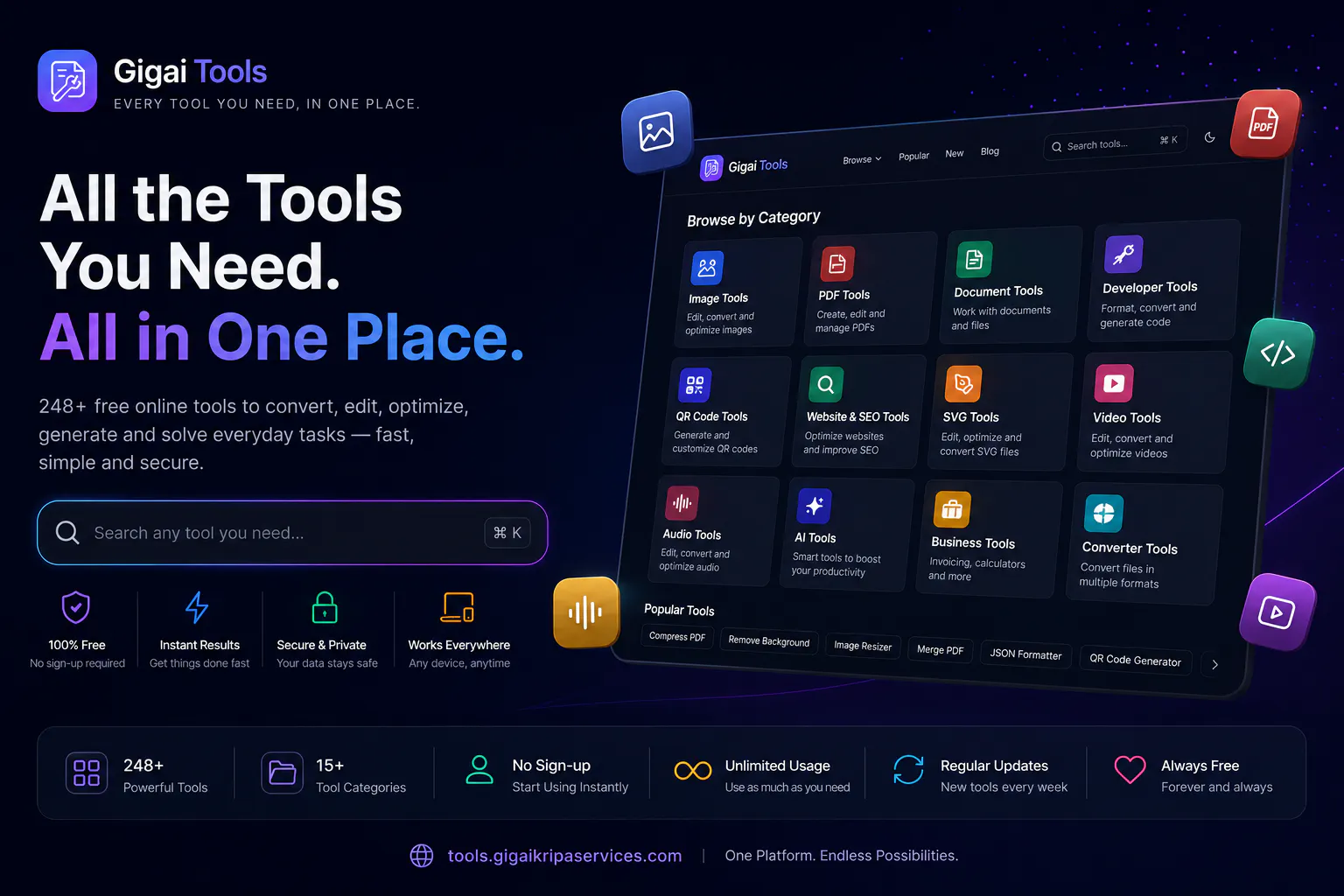
Task: Click the PDF Tools category icon
Action: (x=837, y=263)
